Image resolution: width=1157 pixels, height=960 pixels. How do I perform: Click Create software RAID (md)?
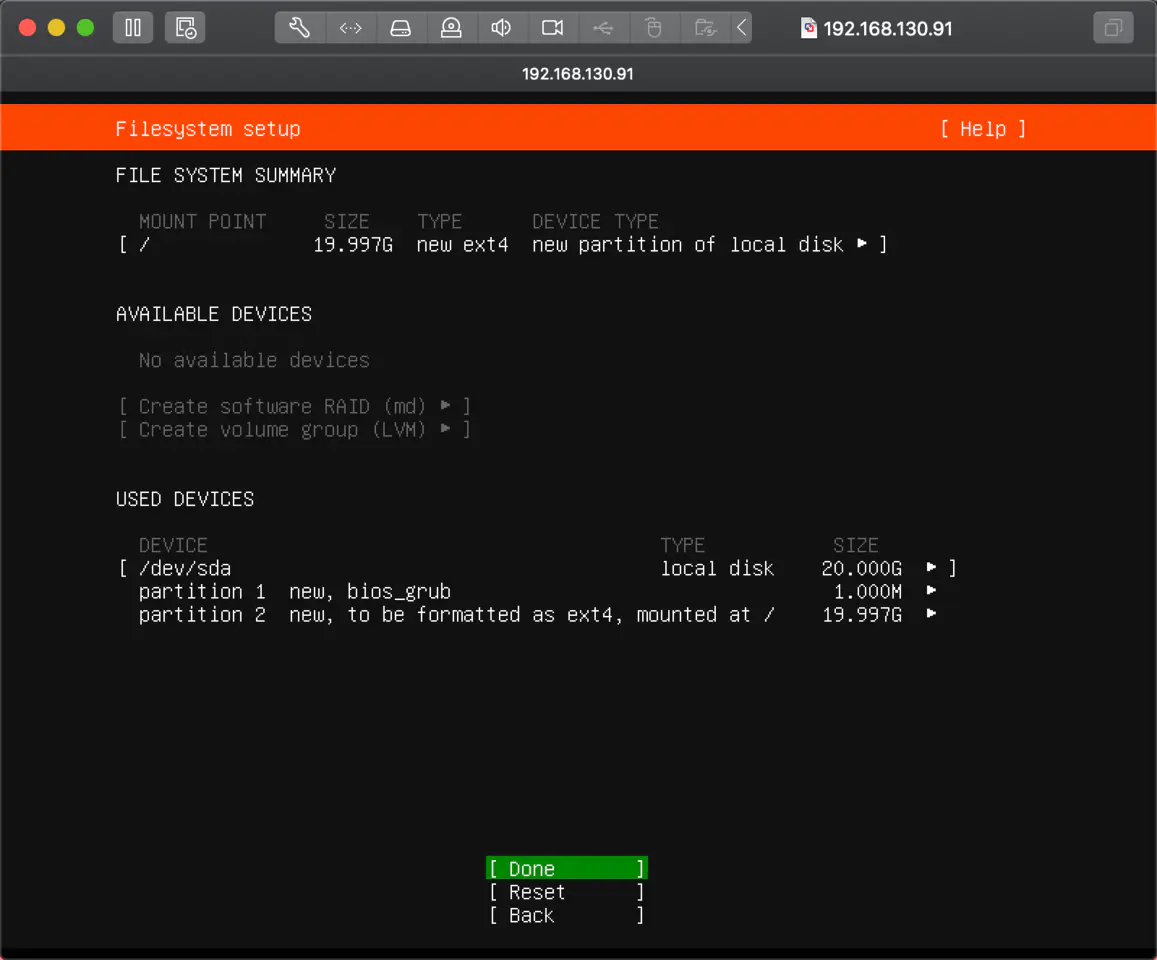pos(294,407)
